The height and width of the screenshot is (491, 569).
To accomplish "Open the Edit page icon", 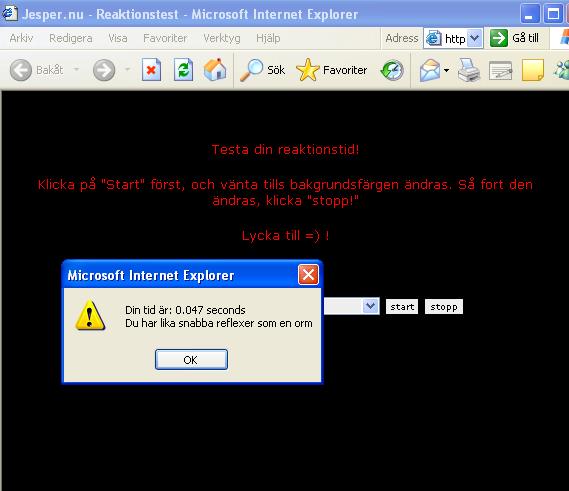I will tap(500, 70).
